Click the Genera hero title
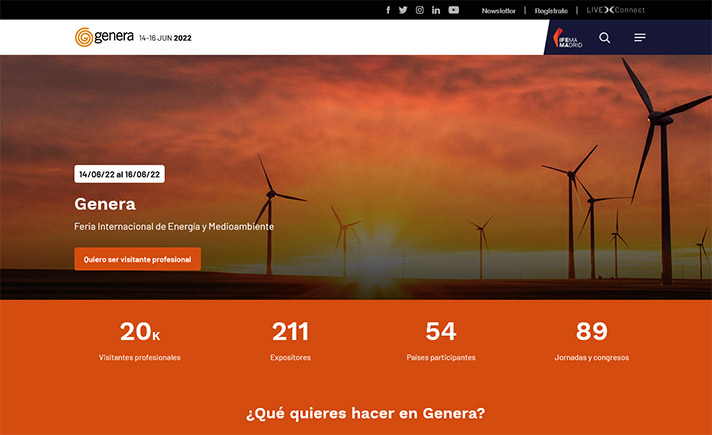Viewport: 712px width, 435px height. 105,204
